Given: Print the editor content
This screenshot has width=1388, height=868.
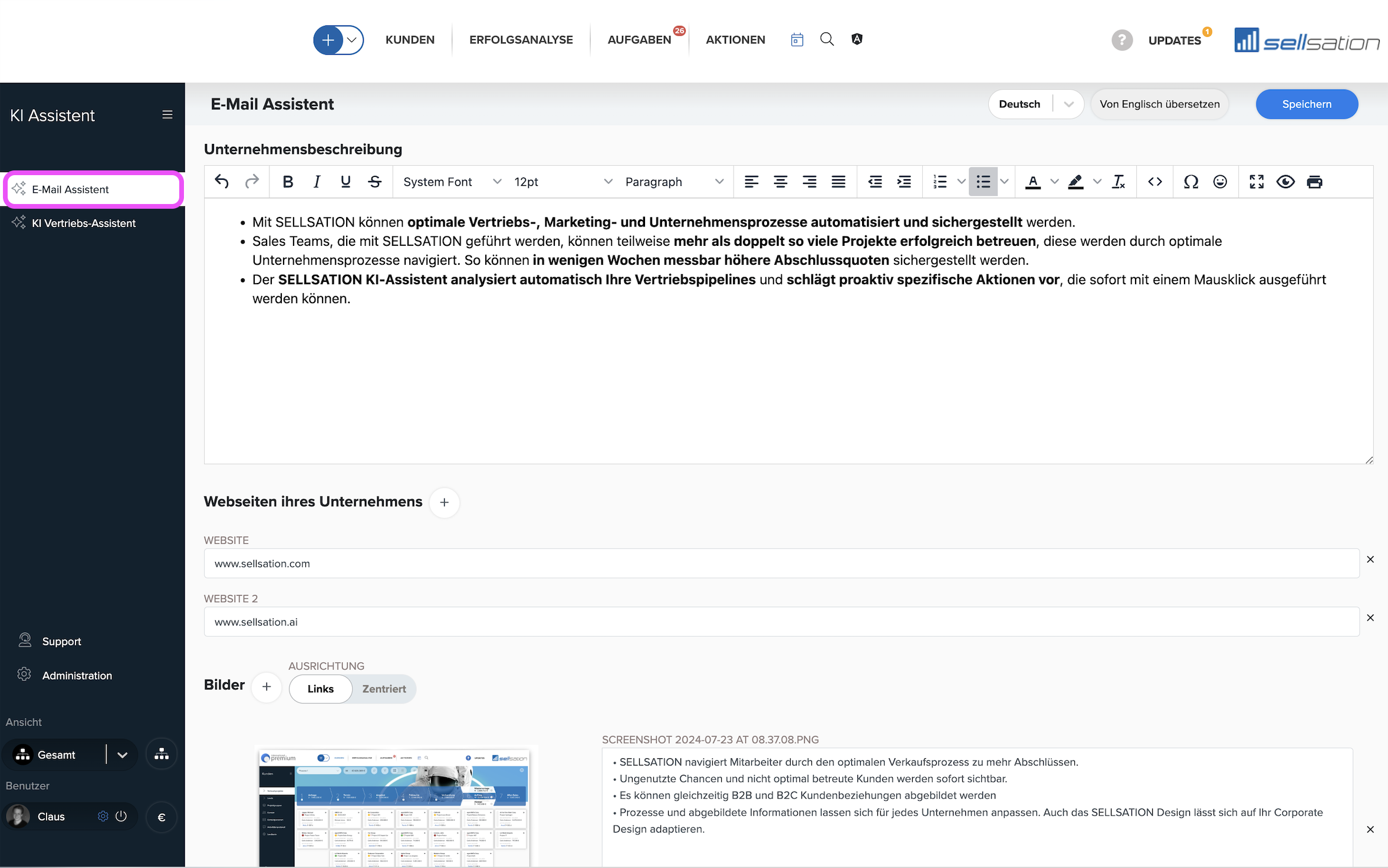Looking at the screenshot, I should (x=1314, y=182).
